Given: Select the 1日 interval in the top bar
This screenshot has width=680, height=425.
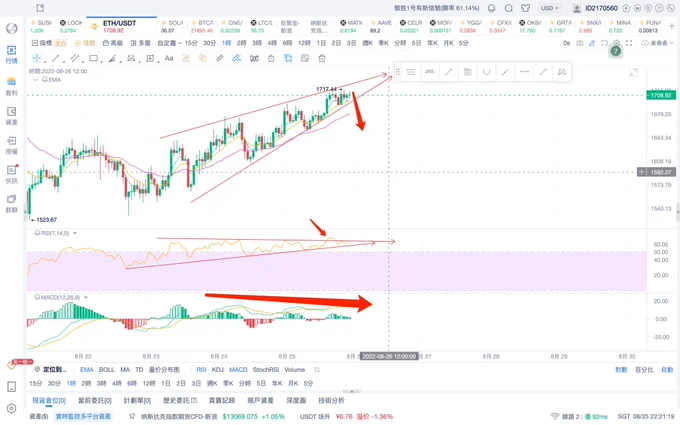Looking at the screenshot, I should point(321,43).
